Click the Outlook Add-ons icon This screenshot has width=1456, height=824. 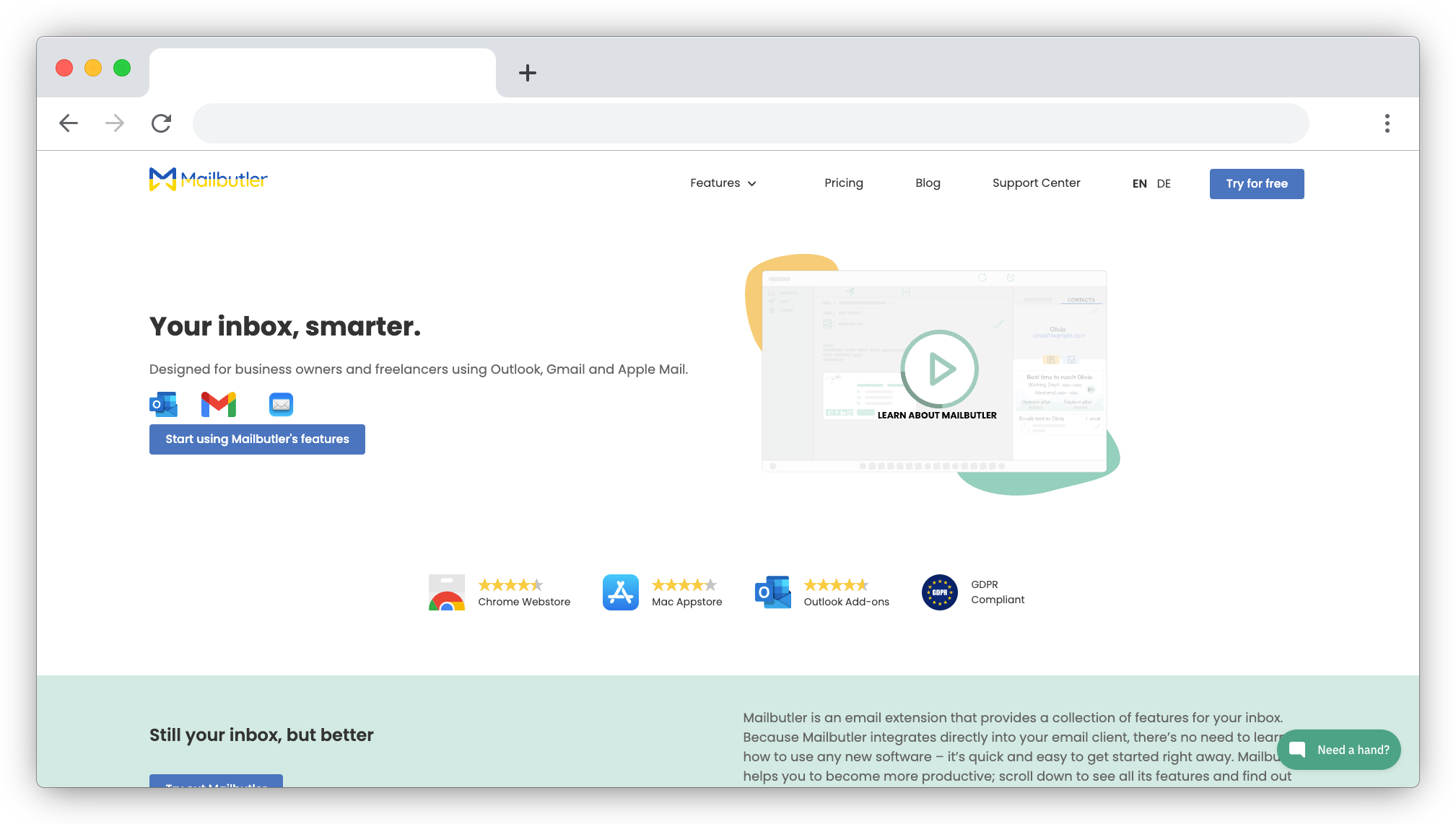[x=773, y=592]
